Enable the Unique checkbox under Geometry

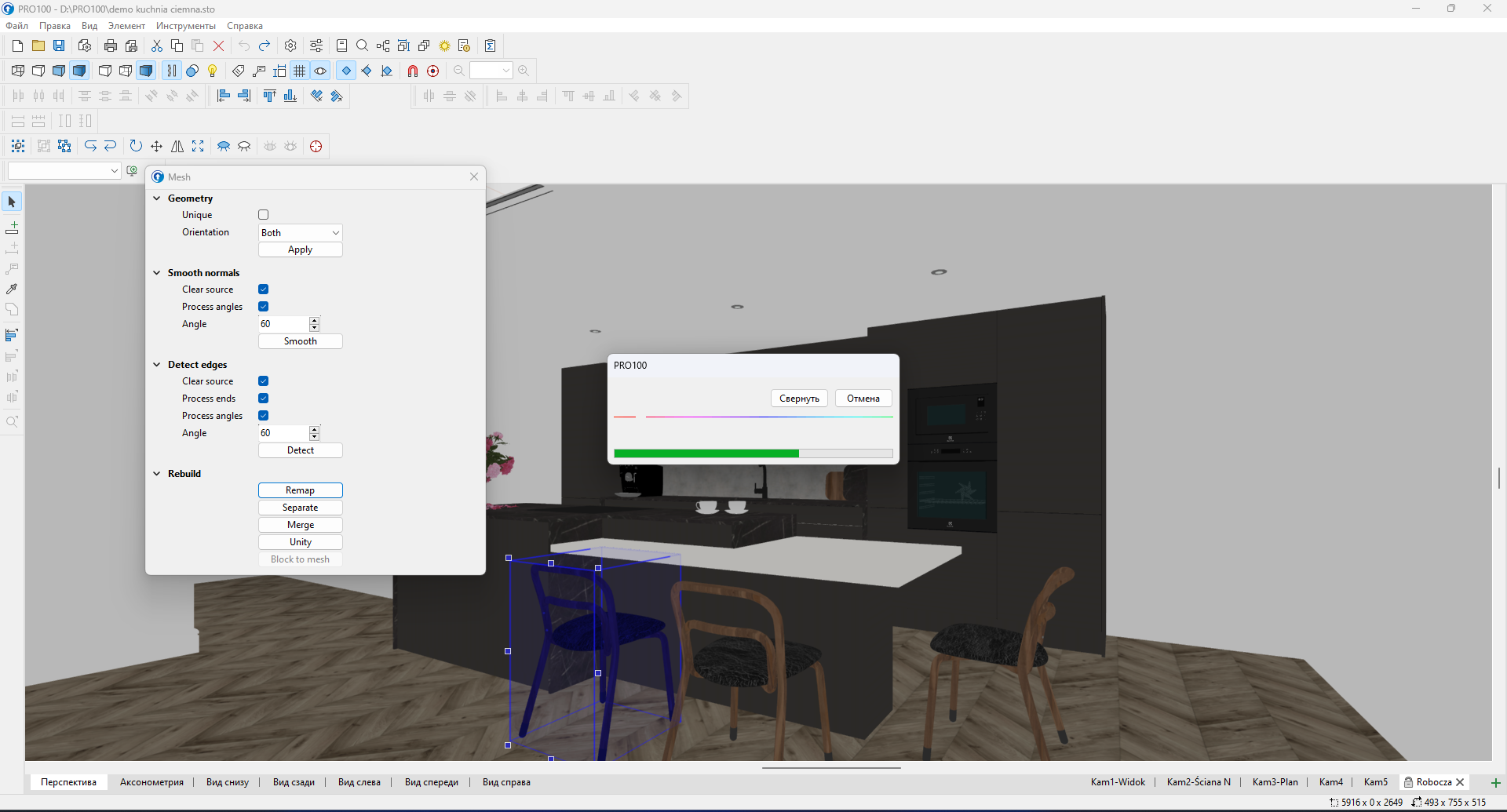pyautogui.click(x=264, y=215)
